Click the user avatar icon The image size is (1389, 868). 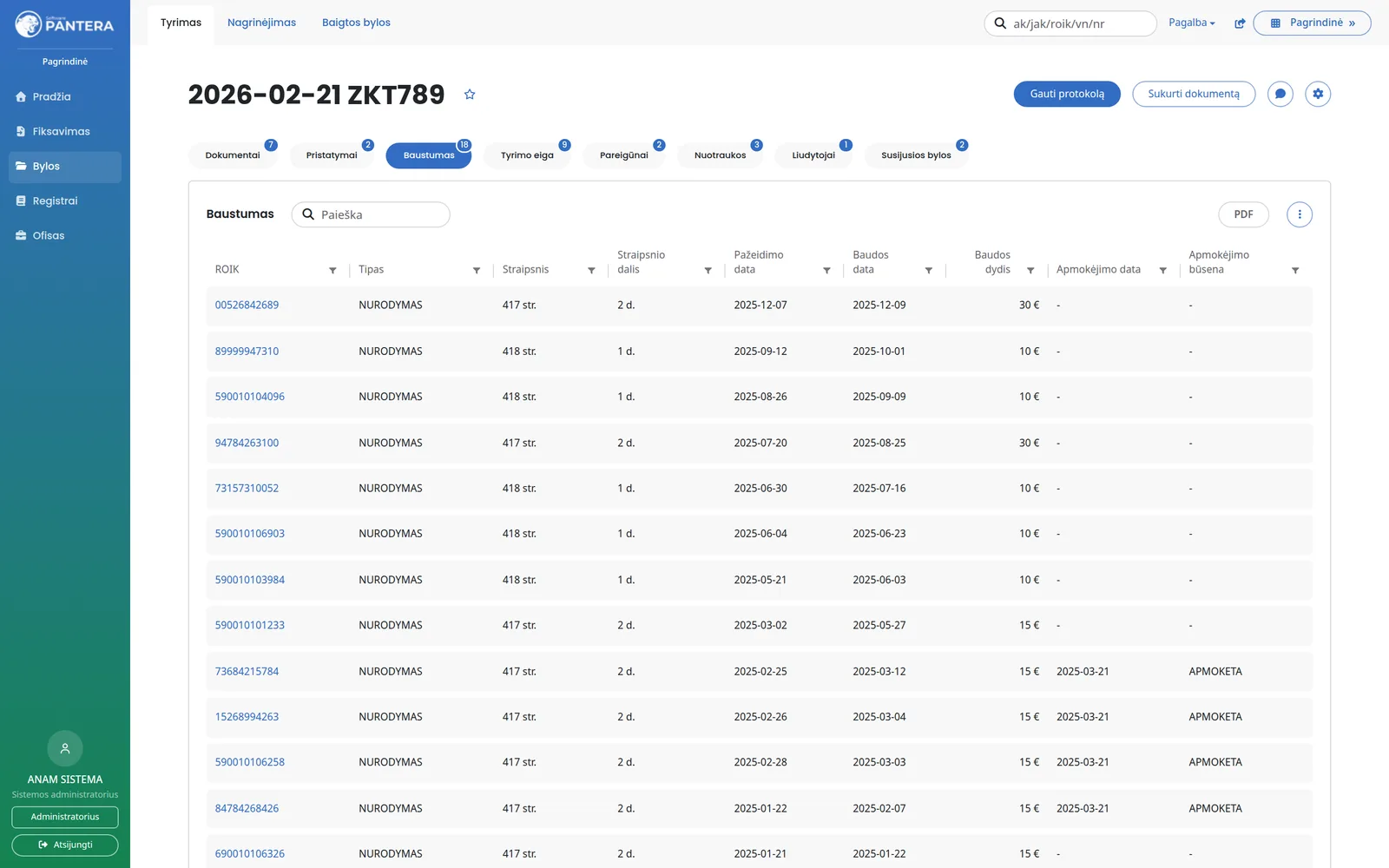(65, 748)
